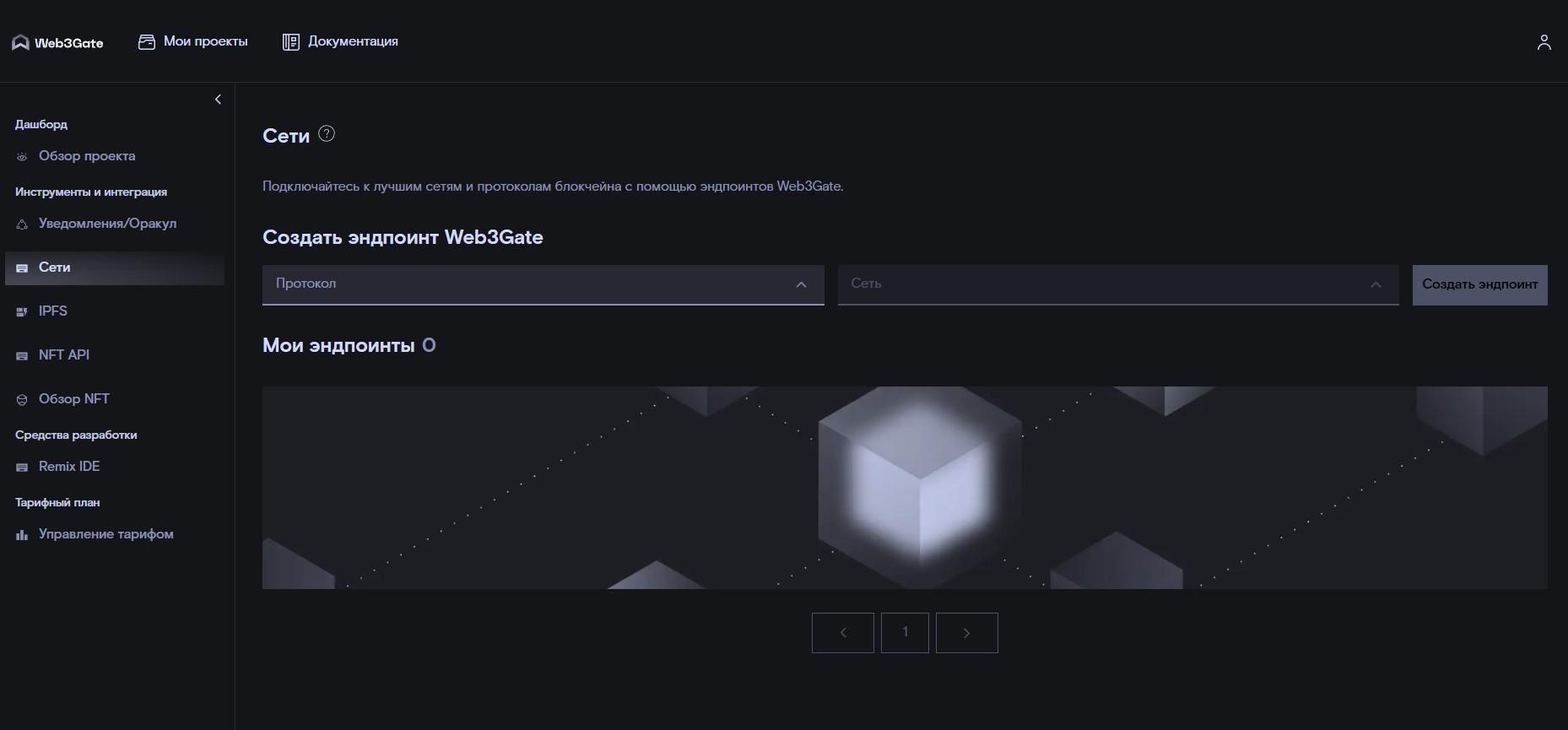1568x730 pixels.
Task: Click the eye icon next to Обзор проекта
Action: [x=22, y=157]
